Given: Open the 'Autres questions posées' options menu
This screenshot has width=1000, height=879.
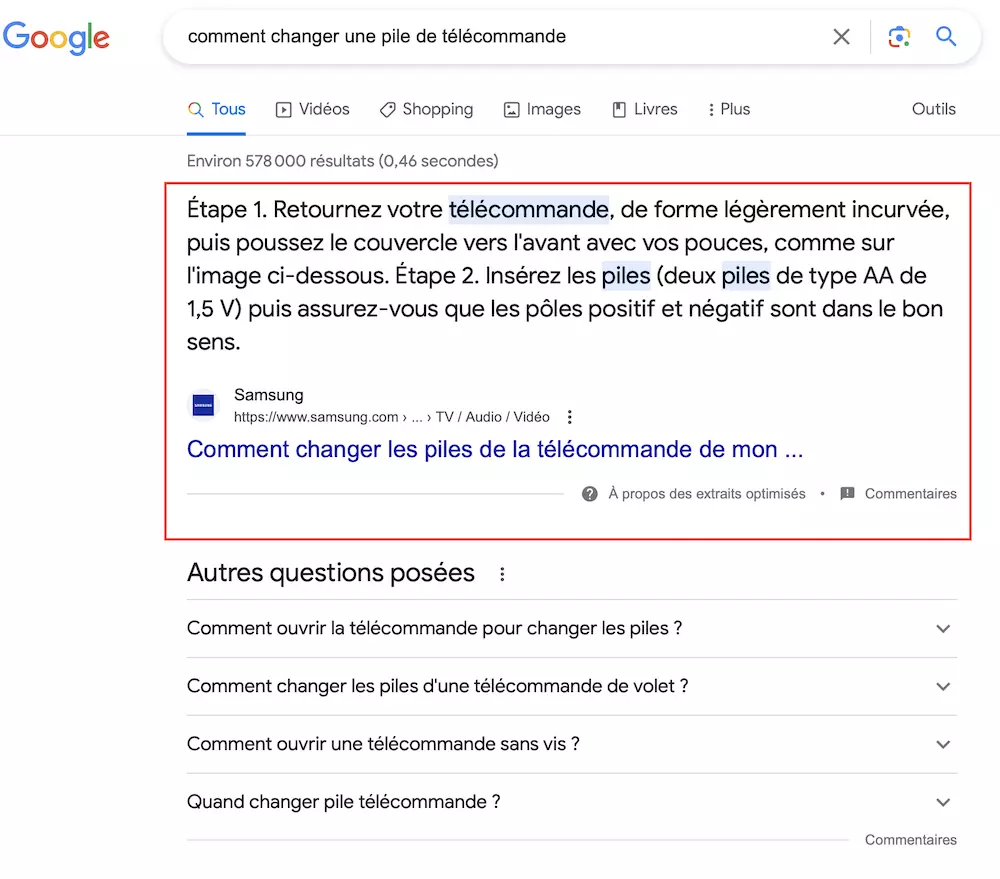Looking at the screenshot, I should [x=501, y=573].
